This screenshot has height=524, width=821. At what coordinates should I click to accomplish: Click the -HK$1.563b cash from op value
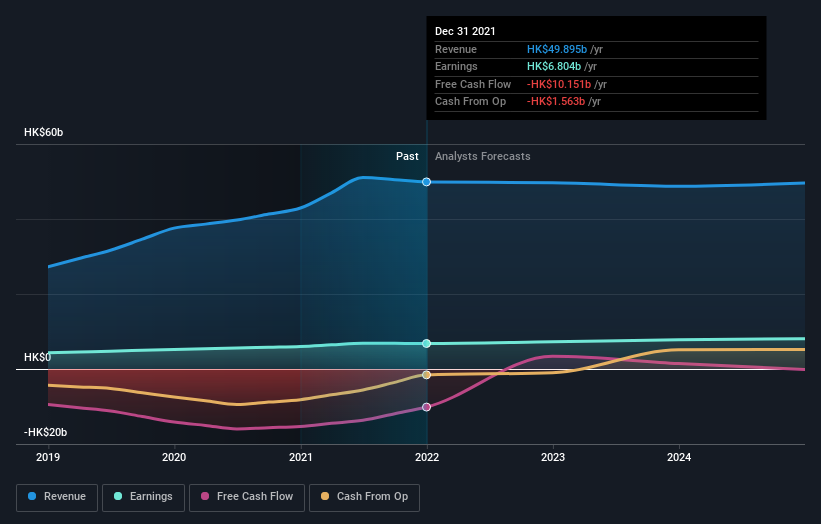(x=556, y=102)
